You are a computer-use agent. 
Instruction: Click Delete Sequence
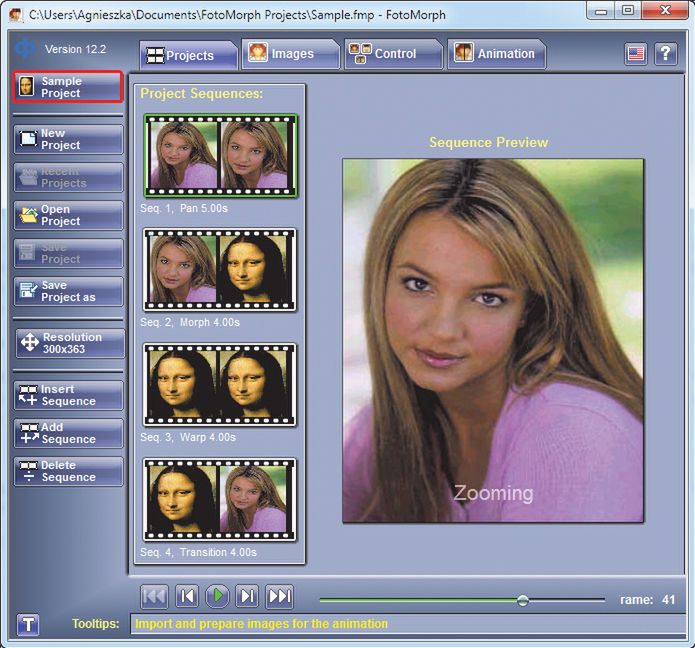(69, 472)
